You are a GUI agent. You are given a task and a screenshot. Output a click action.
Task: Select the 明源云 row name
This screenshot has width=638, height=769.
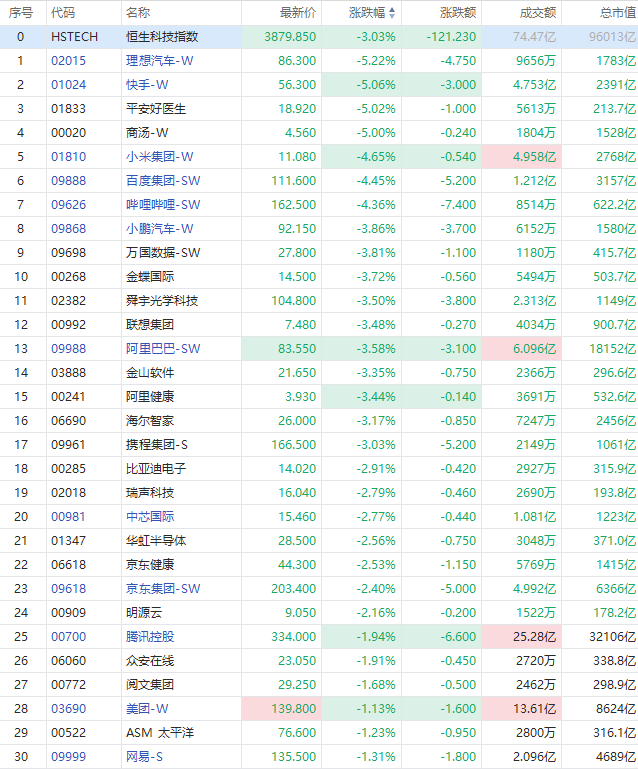(x=144, y=614)
